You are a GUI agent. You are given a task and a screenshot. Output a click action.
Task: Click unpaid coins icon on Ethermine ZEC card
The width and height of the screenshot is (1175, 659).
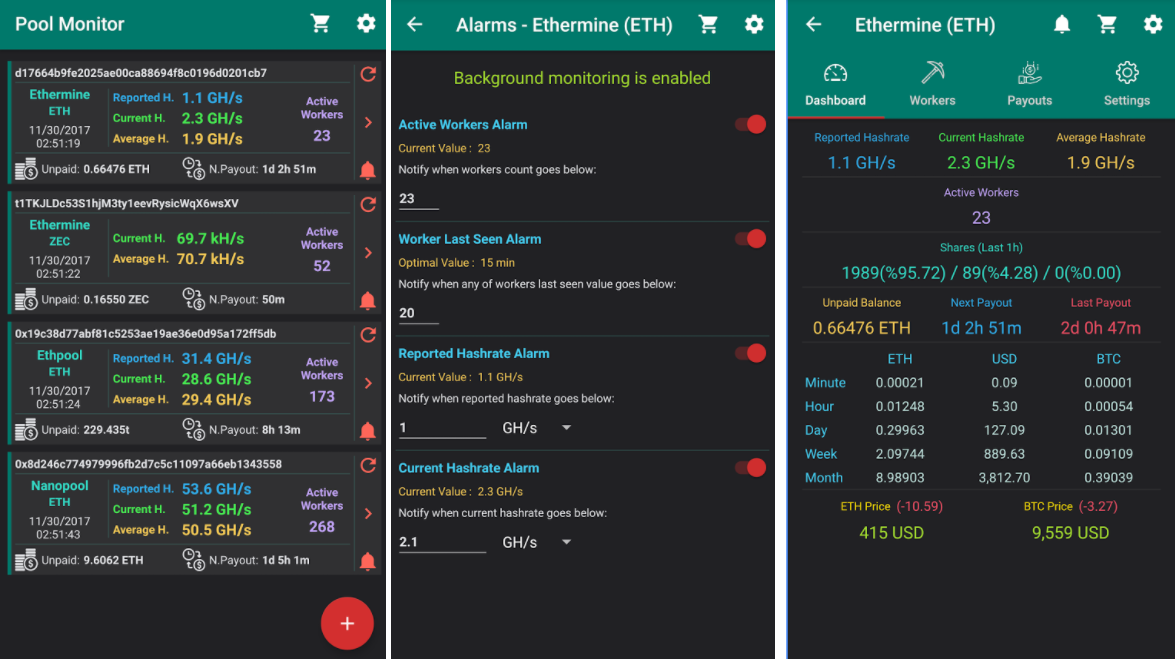(x=26, y=299)
